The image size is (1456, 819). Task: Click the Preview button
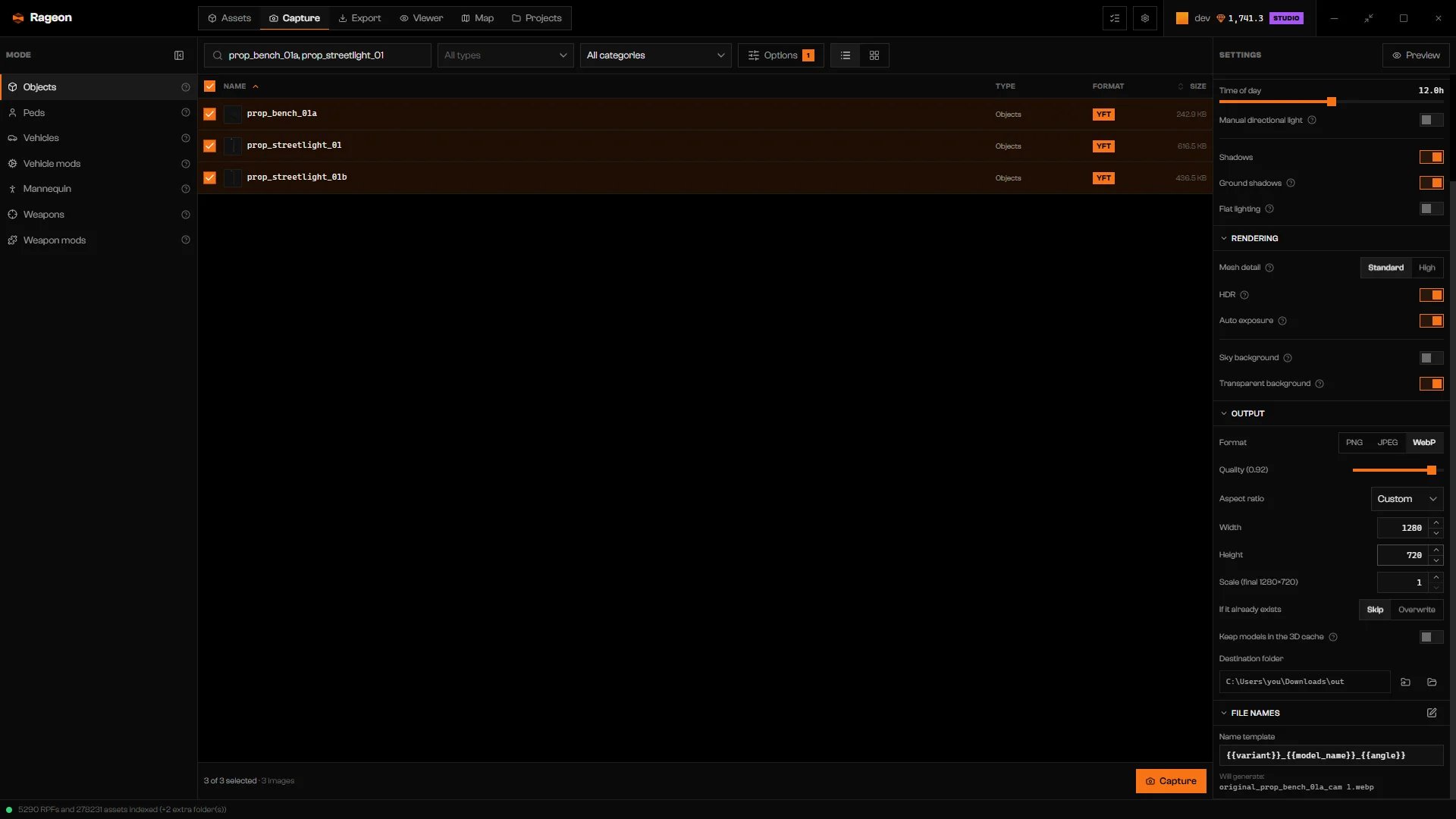click(x=1416, y=55)
